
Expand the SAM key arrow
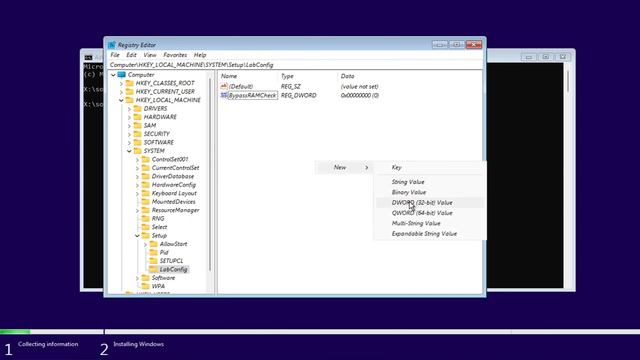click(x=129, y=126)
